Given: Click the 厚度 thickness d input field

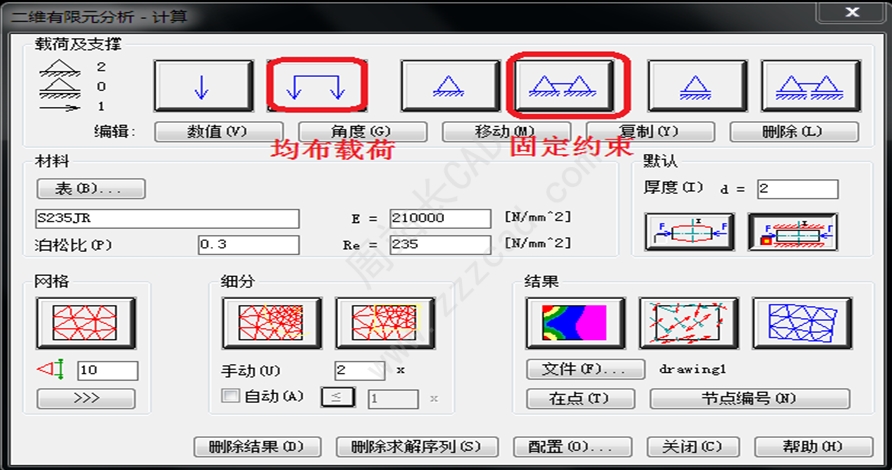Looking at the screenshot, I should [x=797, y=189].
